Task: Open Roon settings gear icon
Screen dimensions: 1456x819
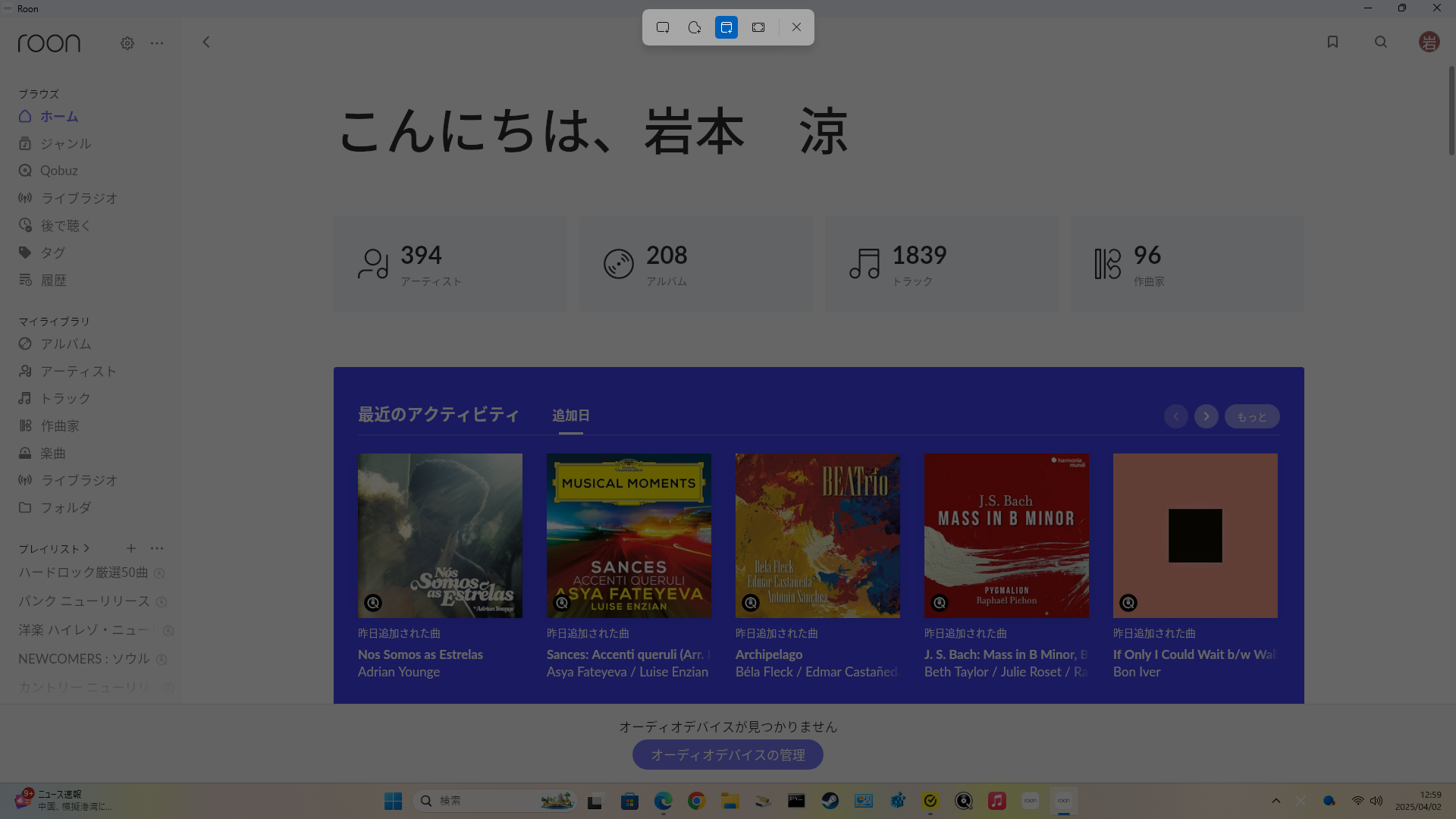Action: [x=127, y=43]
